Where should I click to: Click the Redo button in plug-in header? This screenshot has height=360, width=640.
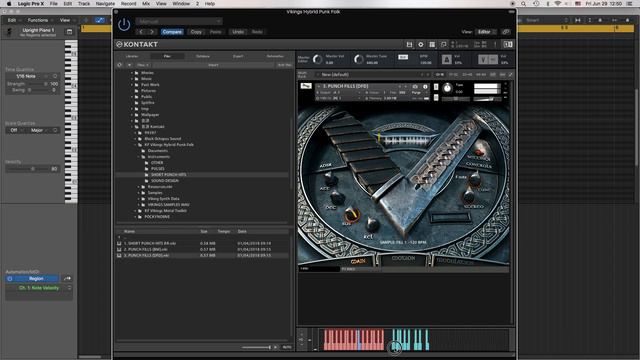pyautogui.click(x=257, y=32)
